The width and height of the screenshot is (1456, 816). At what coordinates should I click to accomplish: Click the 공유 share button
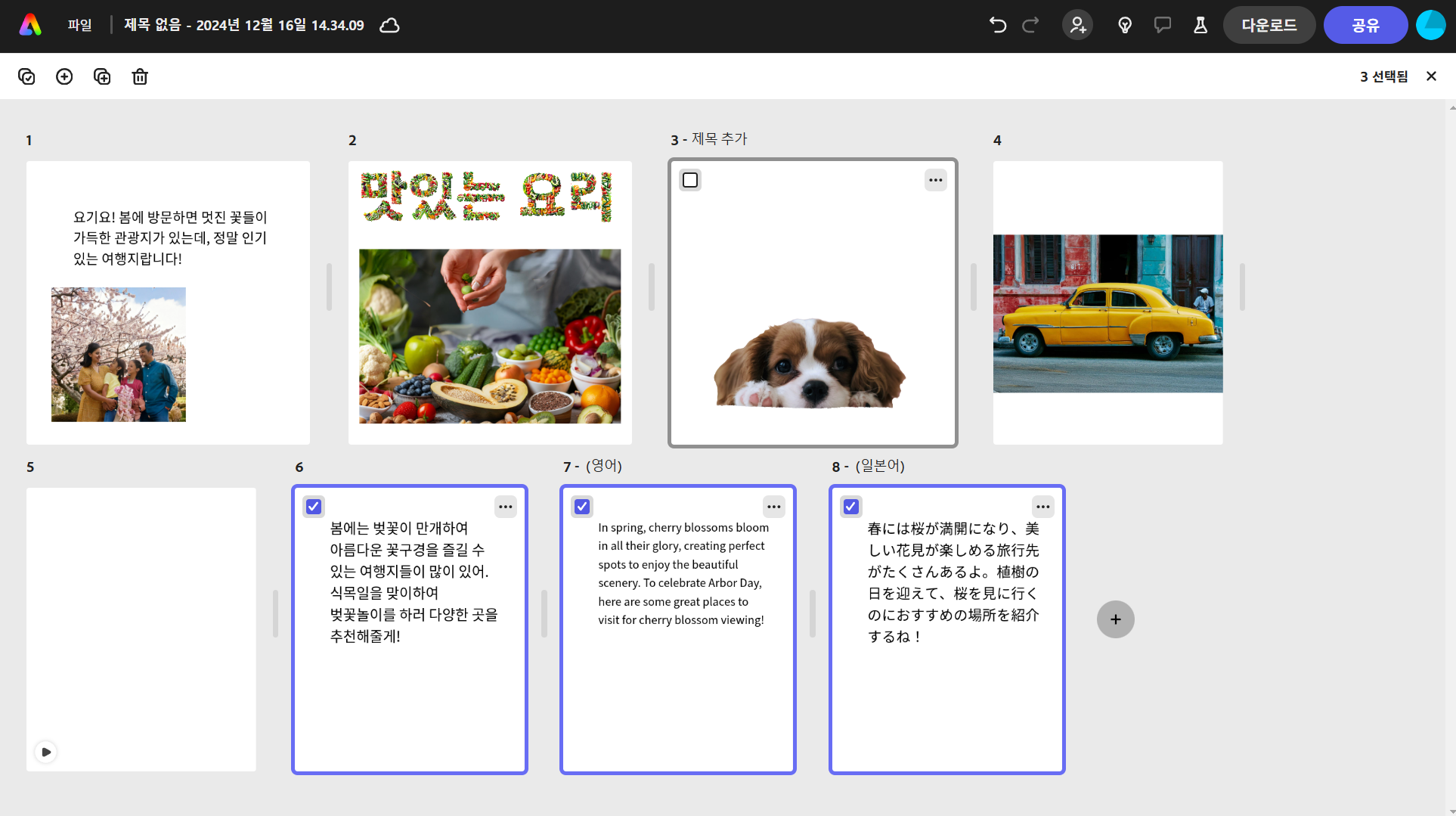(x=1365, y=25)
